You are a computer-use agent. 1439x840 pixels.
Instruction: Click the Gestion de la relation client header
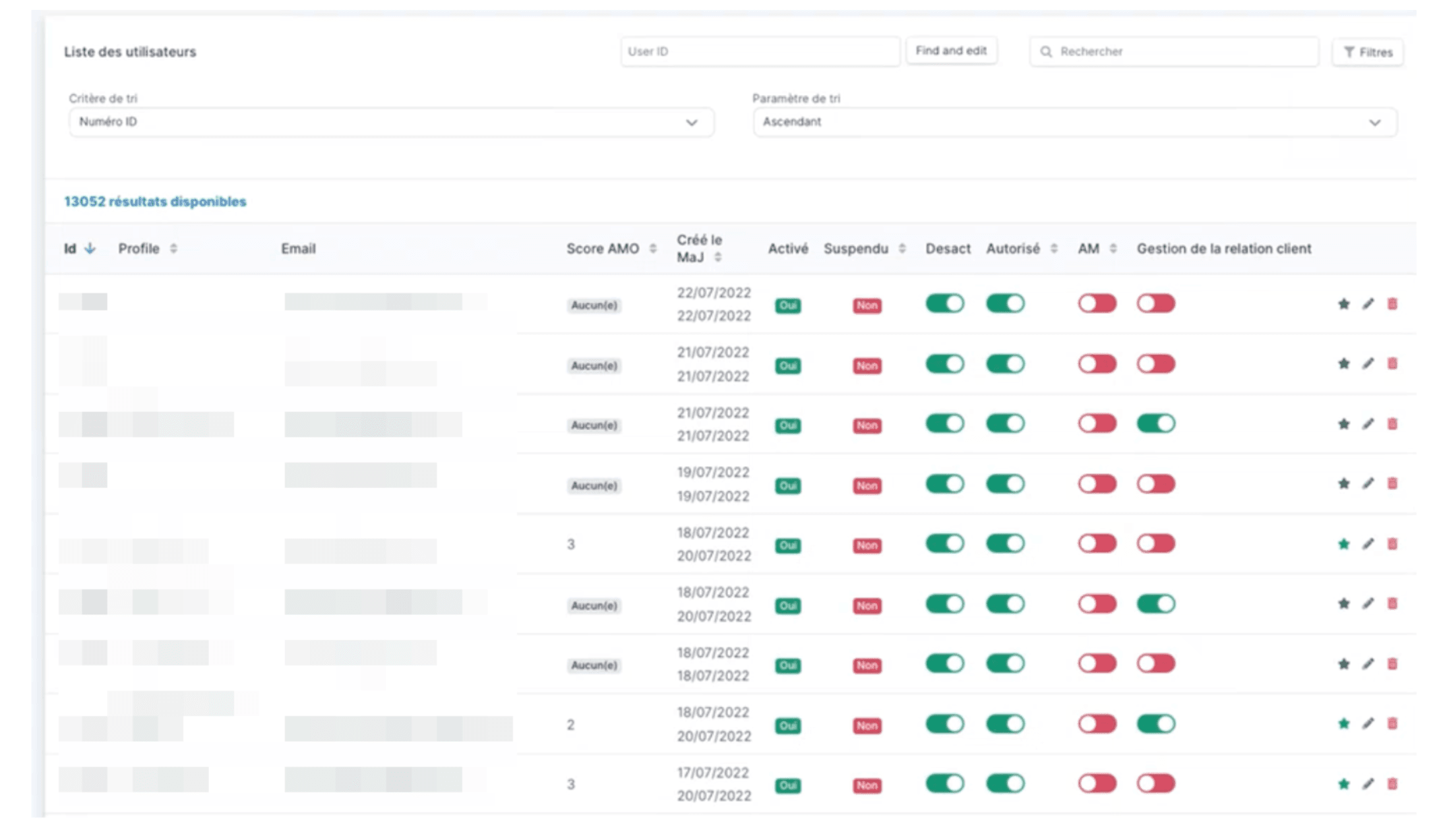(x=1224, y=249)
